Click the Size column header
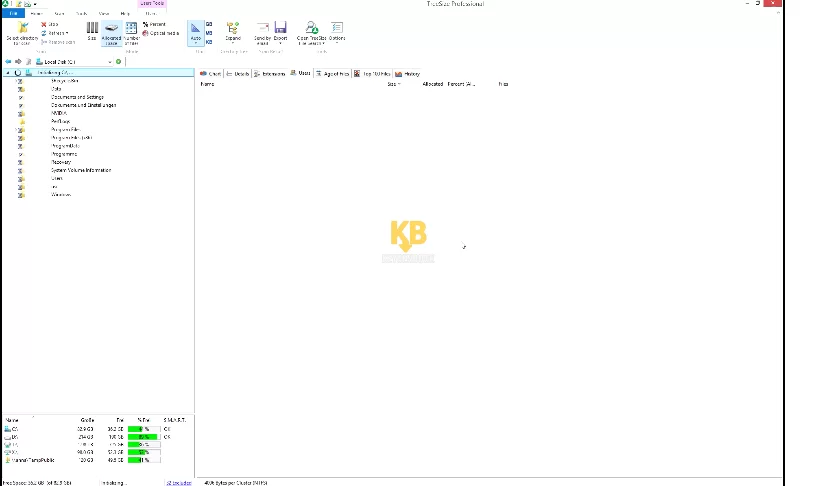 coord(392,84)
